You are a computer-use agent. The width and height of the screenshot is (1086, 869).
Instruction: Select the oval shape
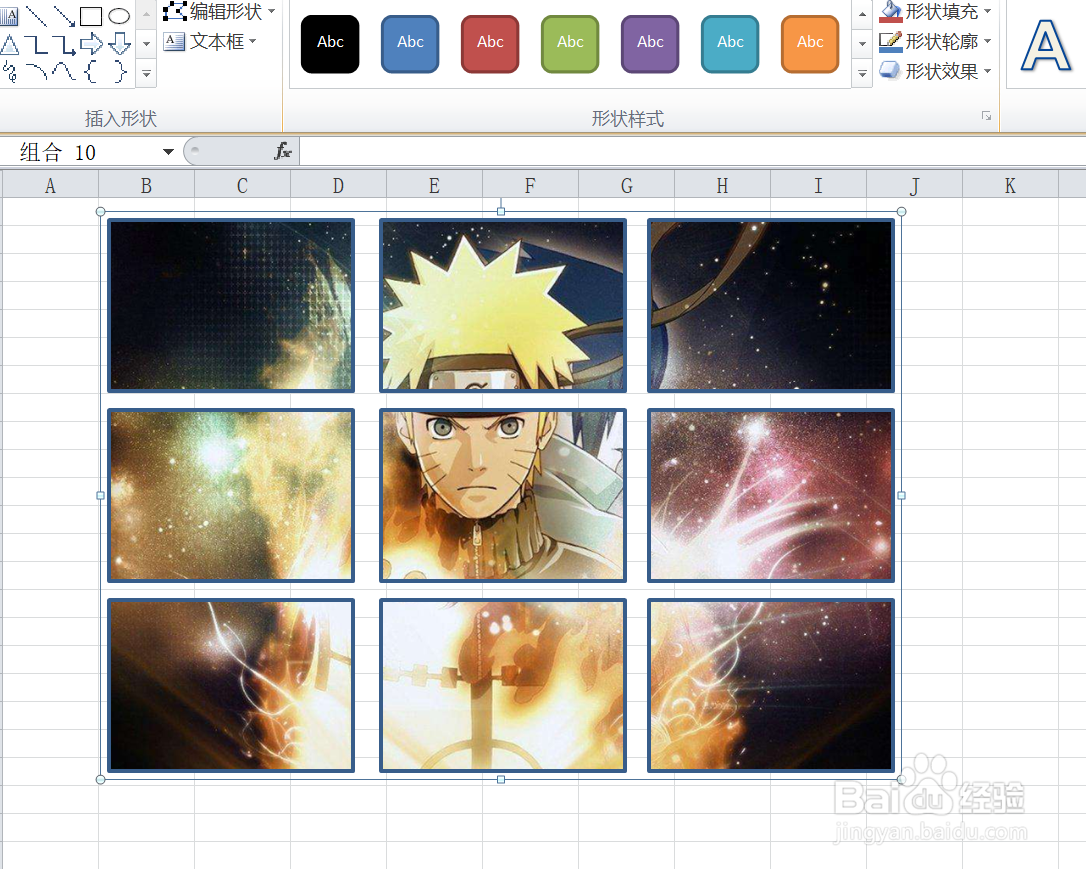coord(118,16)
